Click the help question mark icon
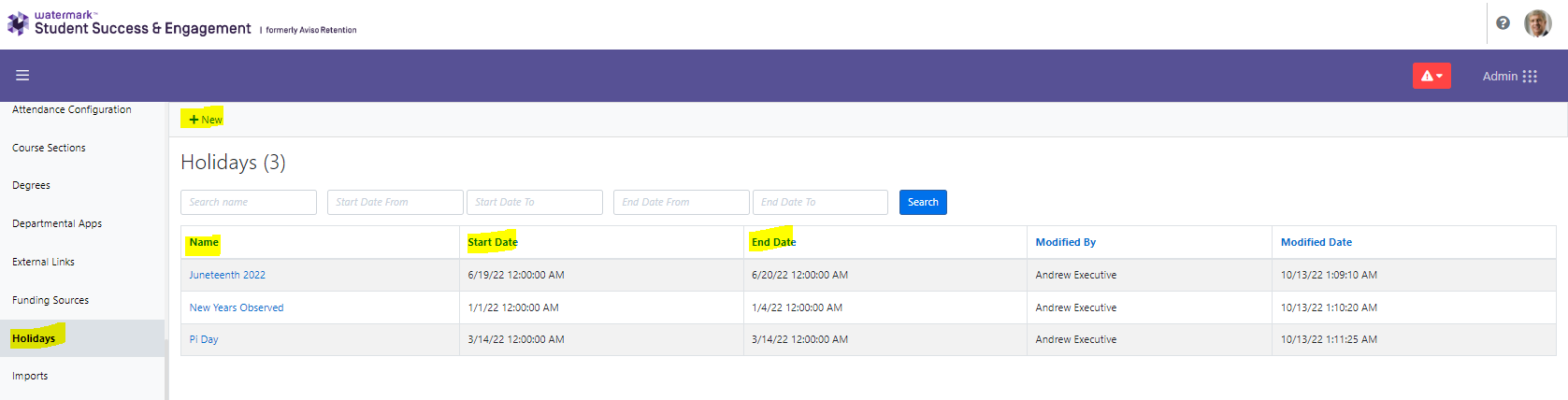1568x400 pixels. [1503, 23]
